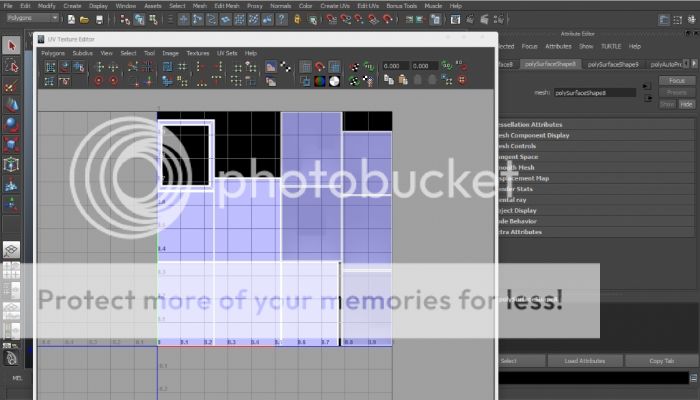Expand the Displacement Map section
700x400 pixels.
click(596, 178)
